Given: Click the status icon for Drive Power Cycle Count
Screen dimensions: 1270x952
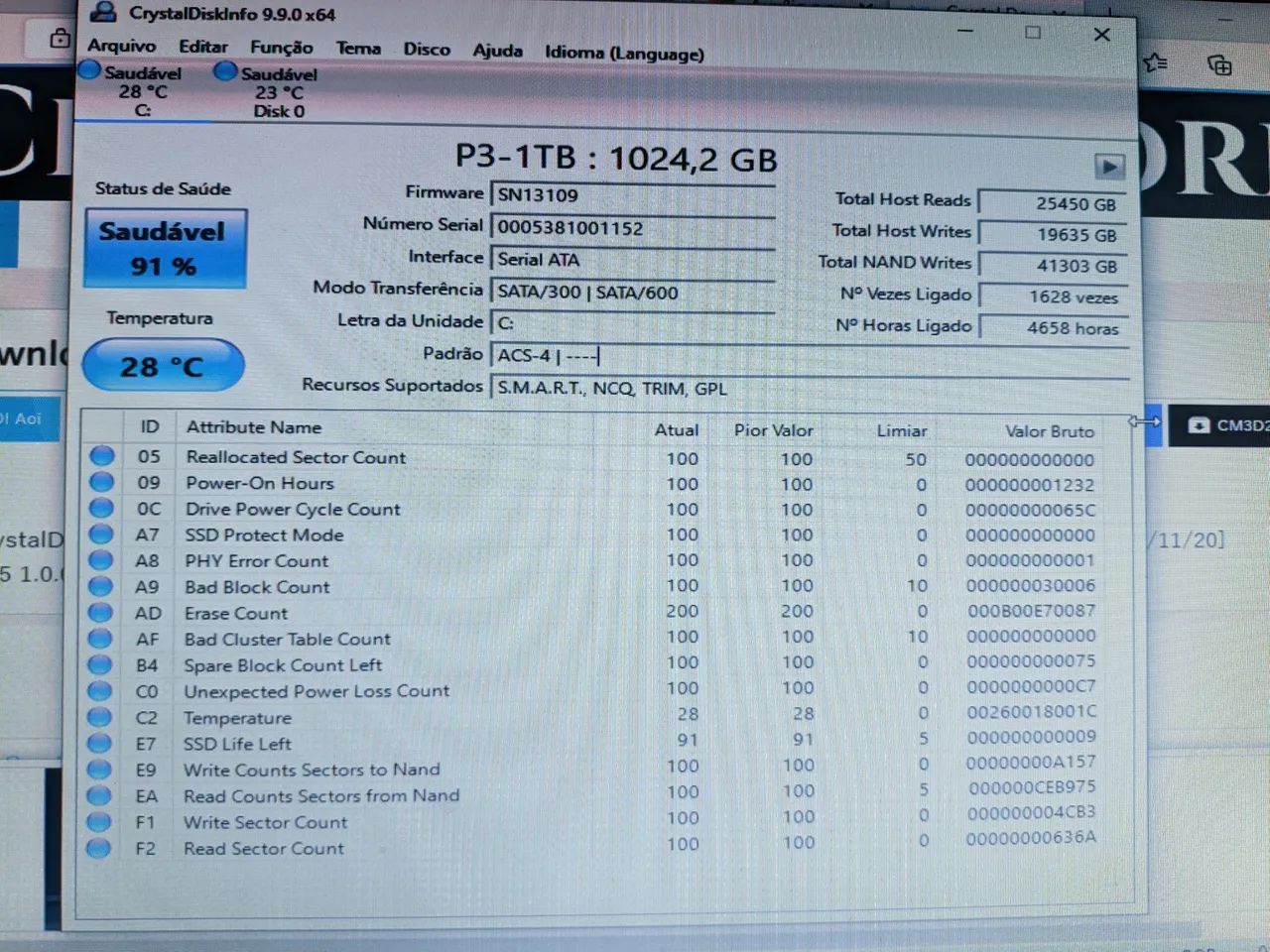Looking at the screenshot, I should [x=101, y=508].
